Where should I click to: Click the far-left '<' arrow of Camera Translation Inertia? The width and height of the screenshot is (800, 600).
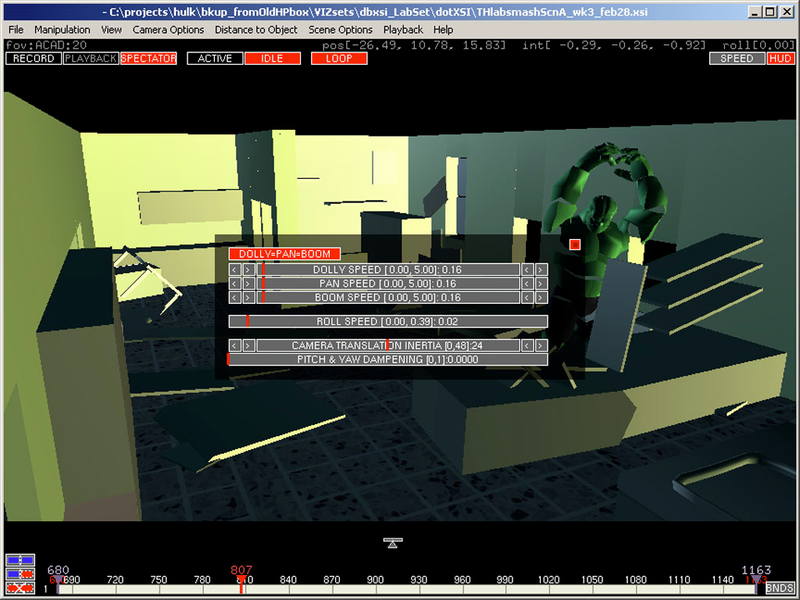pos(235,345)
